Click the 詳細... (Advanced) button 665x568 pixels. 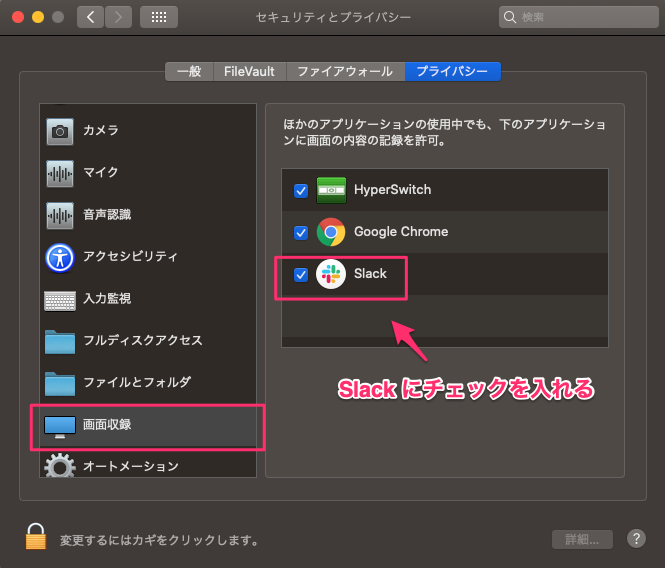(582, 539)
